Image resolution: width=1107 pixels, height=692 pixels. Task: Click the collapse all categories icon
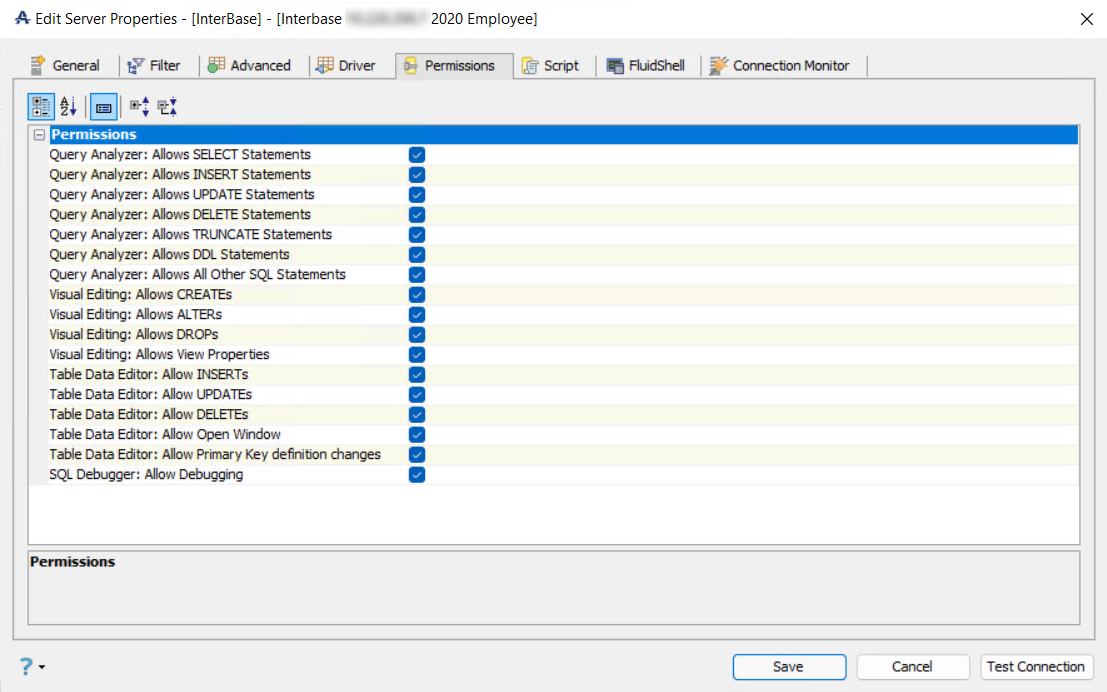click(167, 107)
